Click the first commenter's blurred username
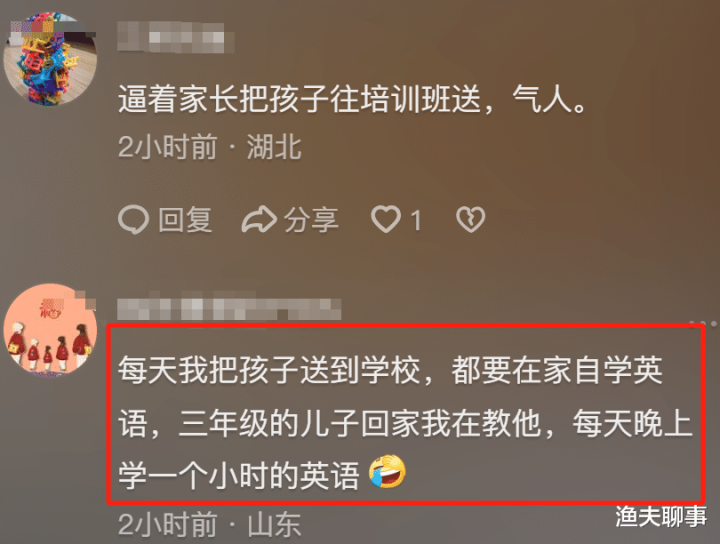This screenshot has width=720, height=544. 176,37
